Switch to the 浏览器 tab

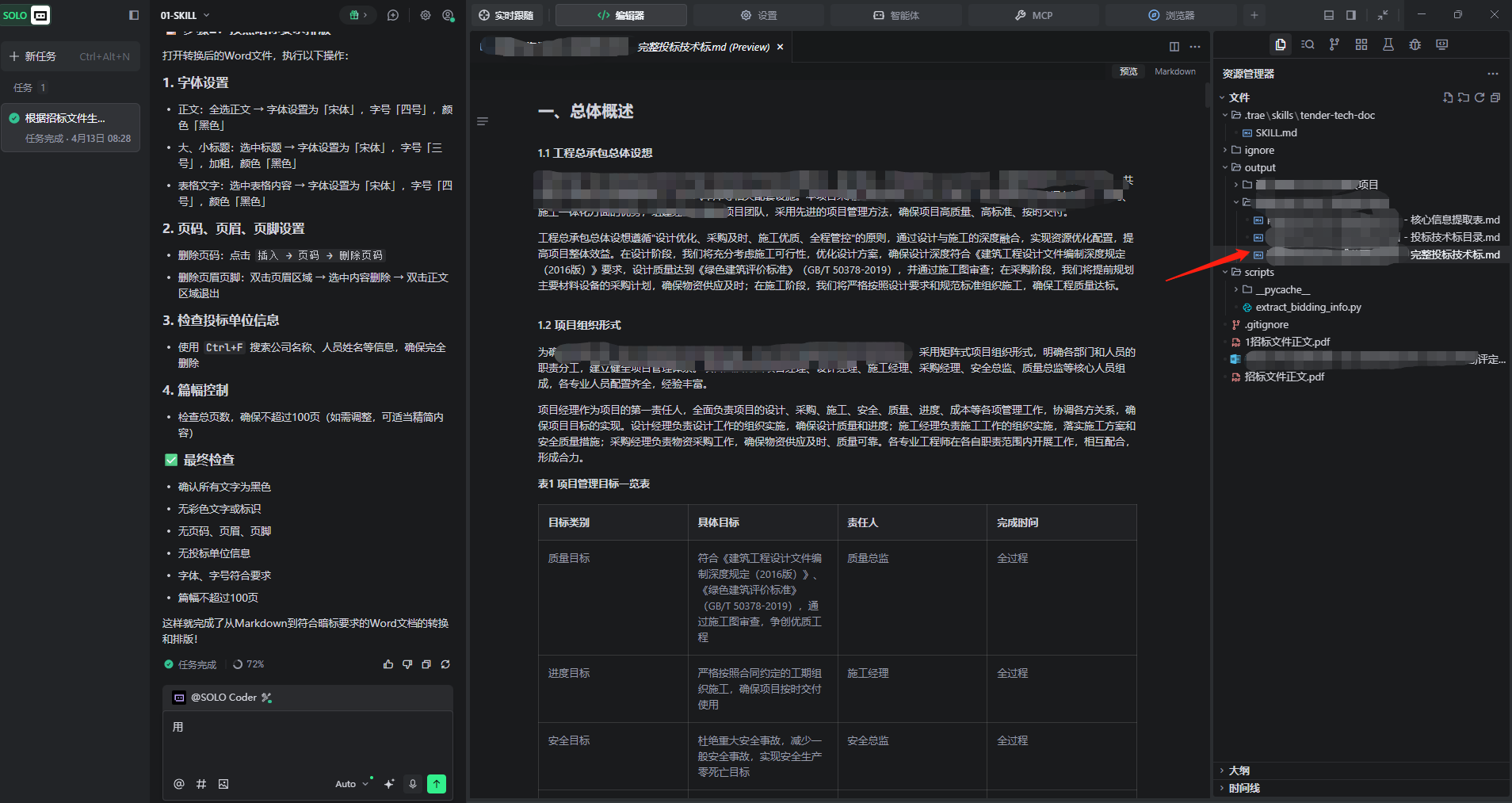click(x=1171, y=15)
